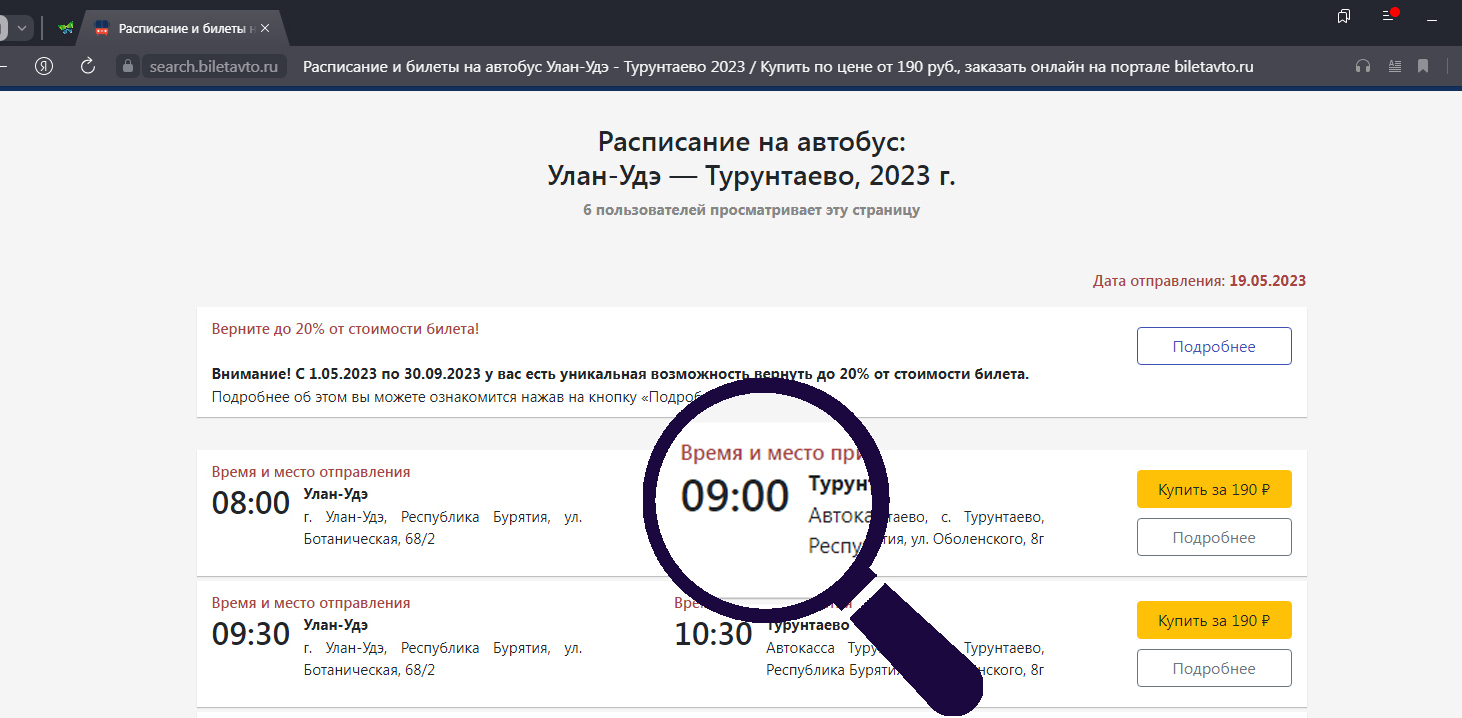This screenshot has height=718, width=1462.
Task: Buy the 08:00 trip for 190 ₽
Action: click(1214, 489)
